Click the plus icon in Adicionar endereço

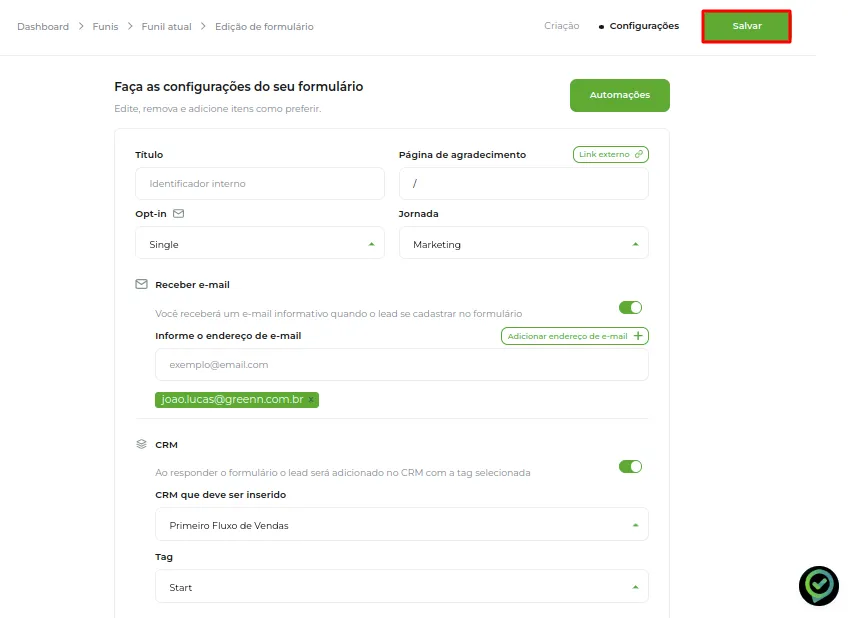(638, 336)
